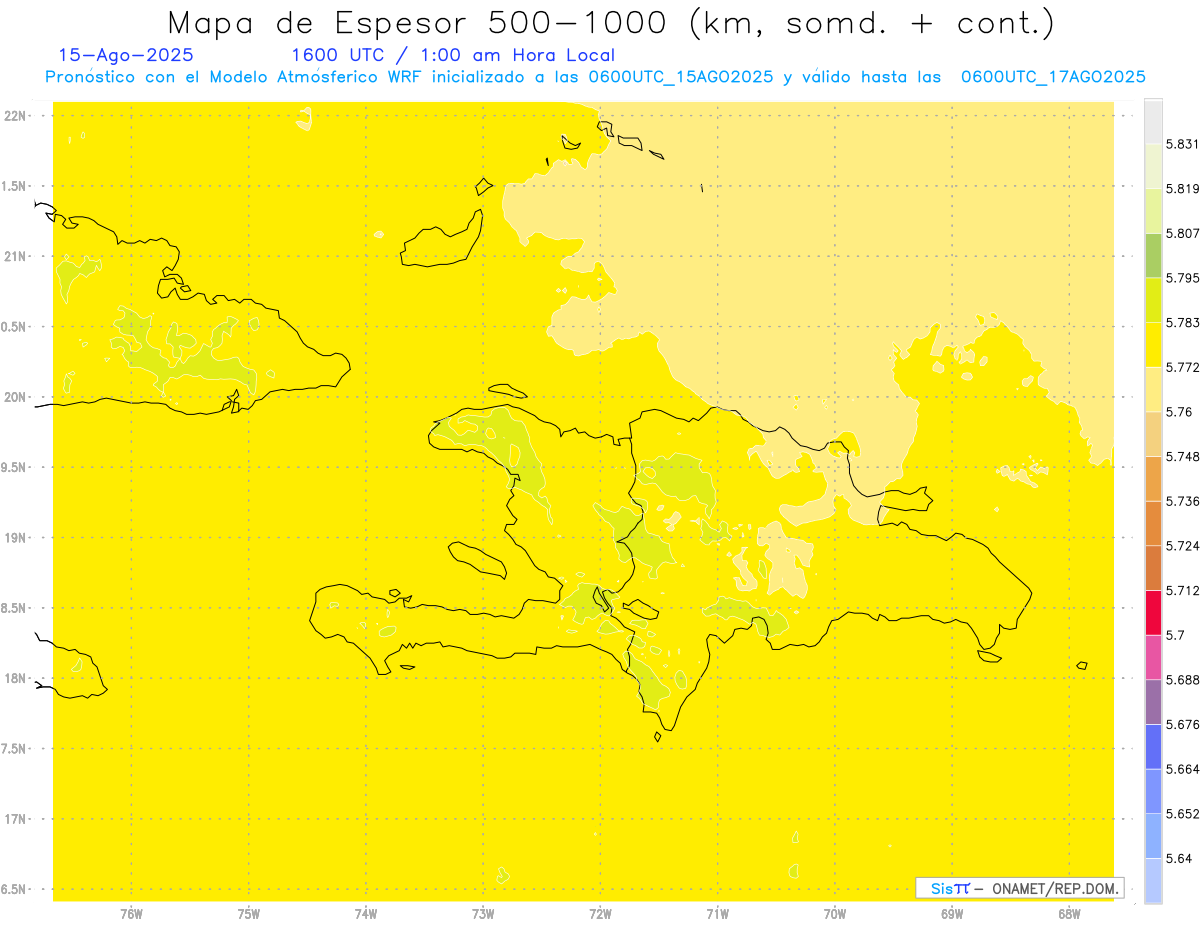
Task: Click the legend value '5.7'
Action: [x=1175, y=635]
